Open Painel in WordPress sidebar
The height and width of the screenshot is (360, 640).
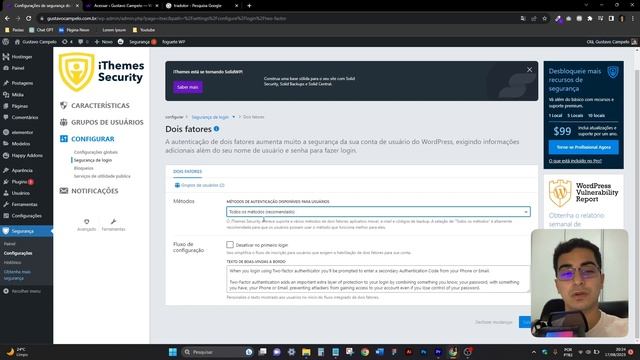(x=18, y=68)
